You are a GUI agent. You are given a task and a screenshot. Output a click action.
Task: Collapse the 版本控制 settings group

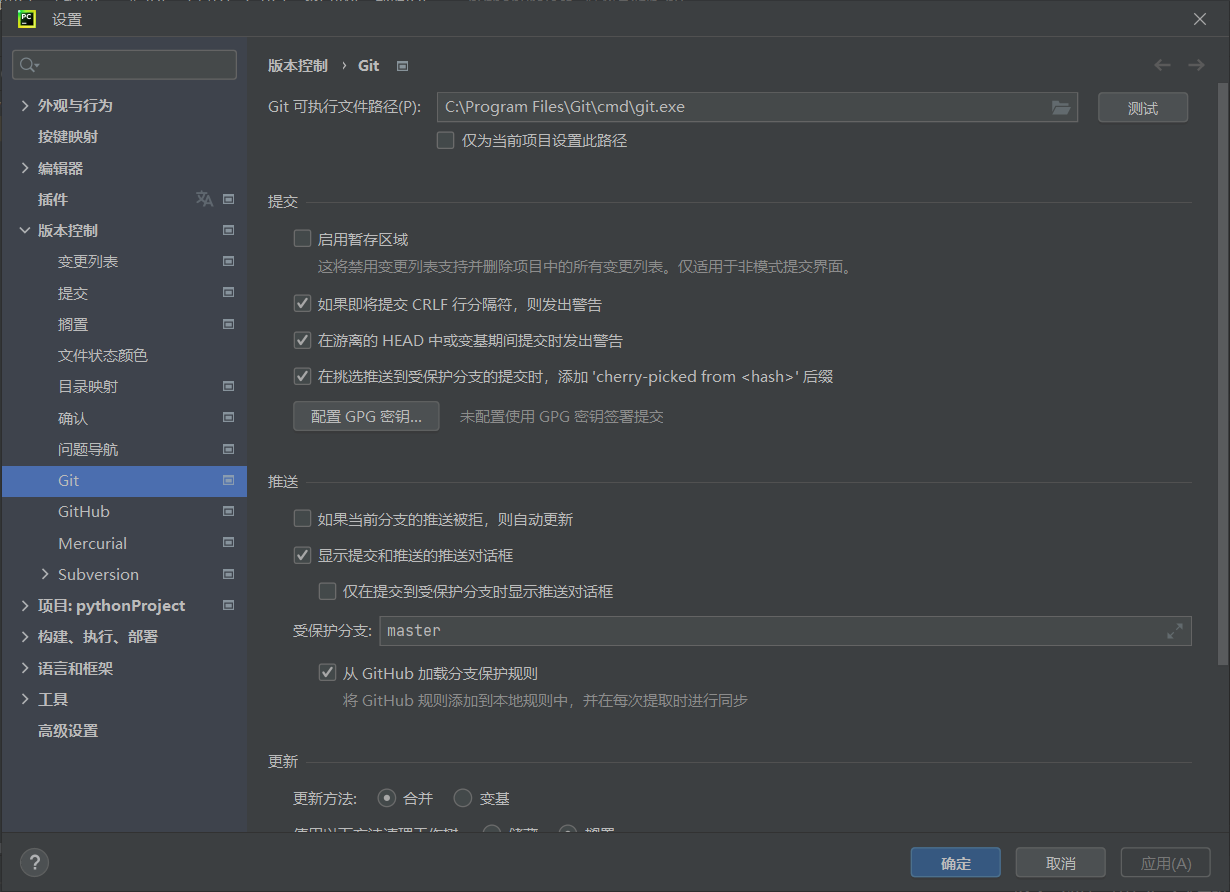click(25, 230)
